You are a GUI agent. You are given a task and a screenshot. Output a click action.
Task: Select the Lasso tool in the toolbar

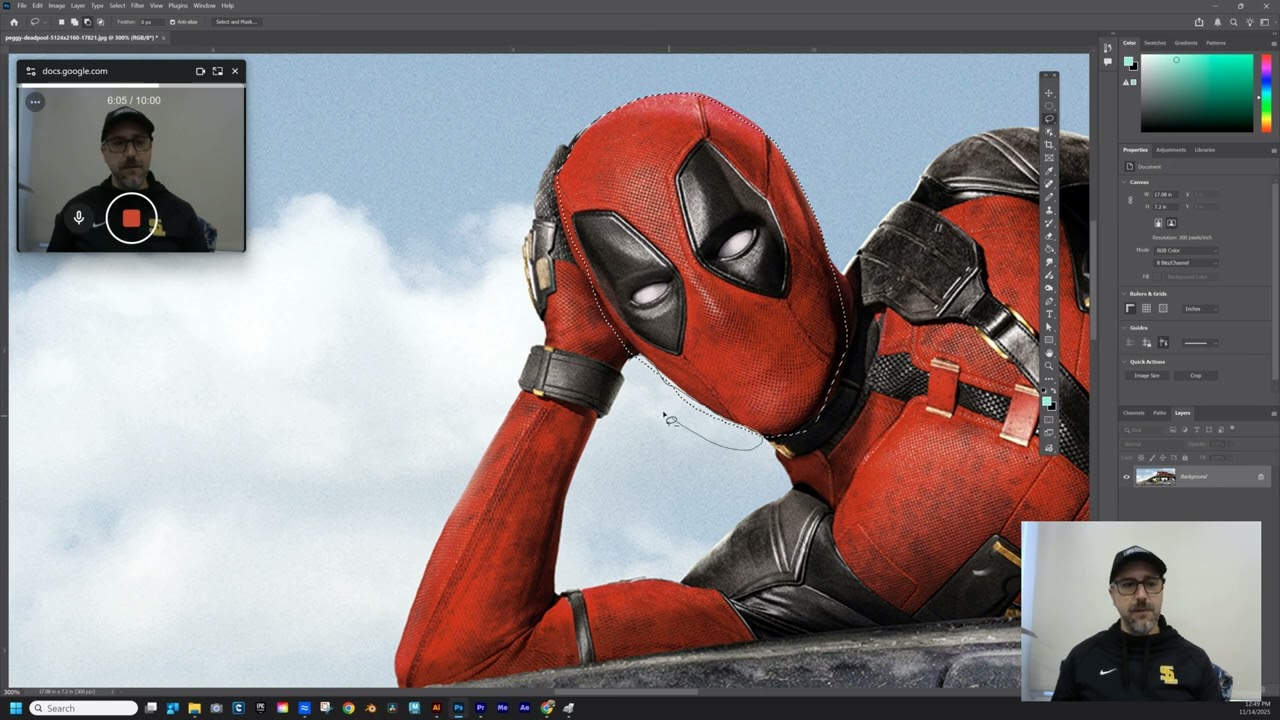(1049, 119)
